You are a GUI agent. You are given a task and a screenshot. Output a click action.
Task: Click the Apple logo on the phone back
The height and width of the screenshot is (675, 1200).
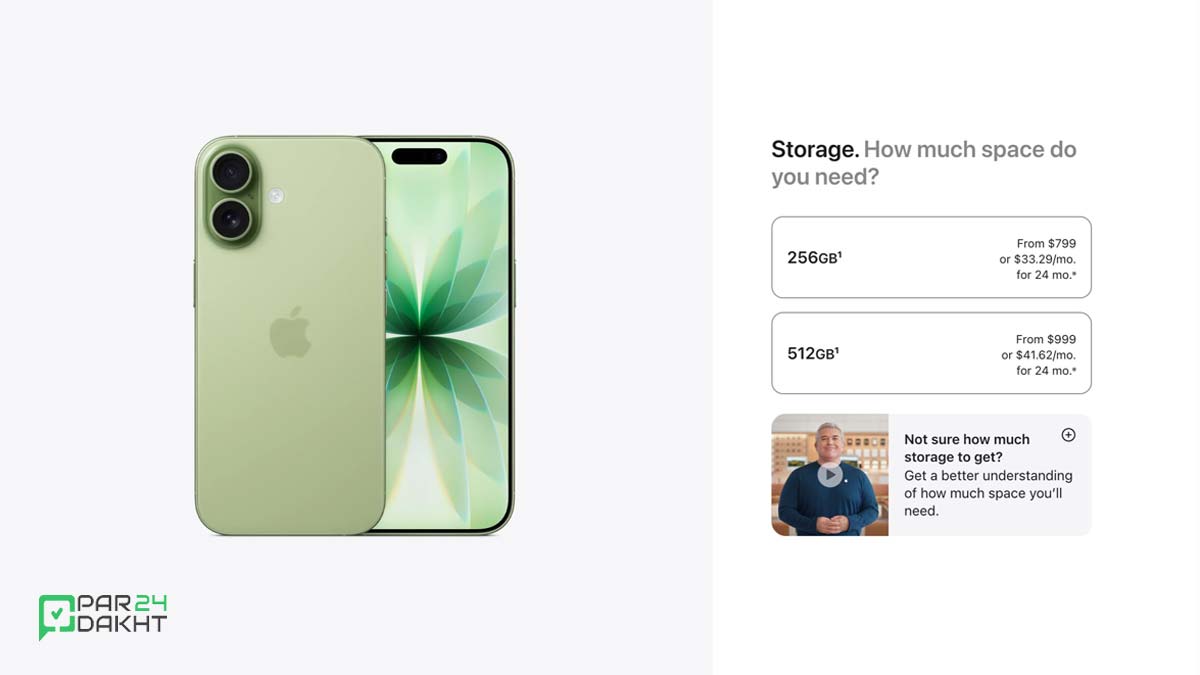point(290,333)
